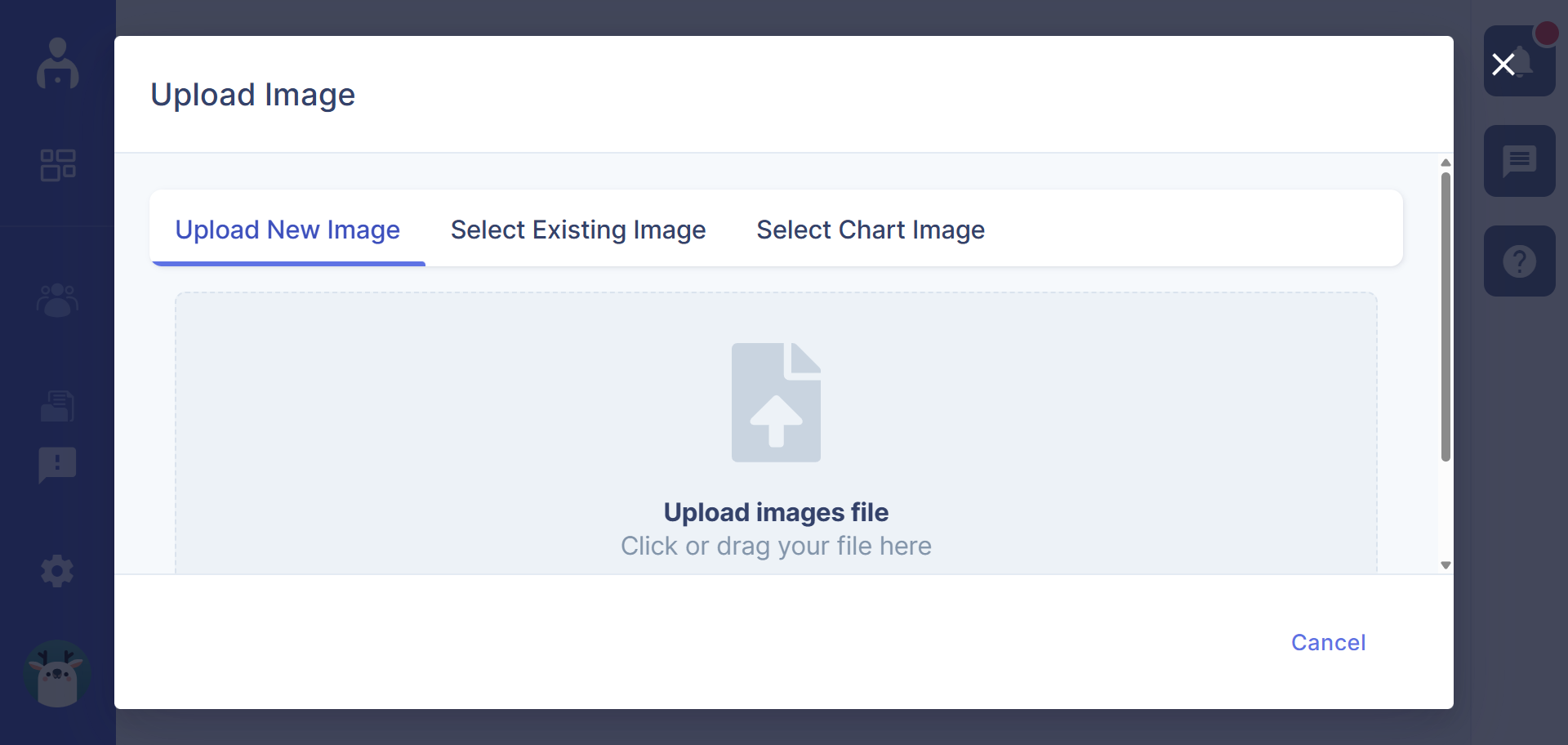This screenshot has width=1568, height=745.
Task: Switch to the Select Chart Image tab
Action: click(x=871, y=230)
